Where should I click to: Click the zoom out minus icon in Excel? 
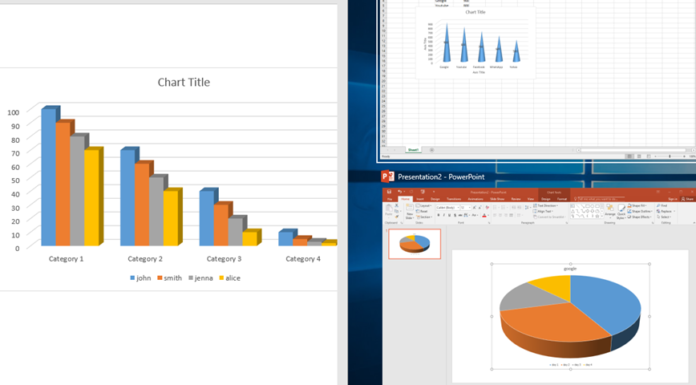[x=655, y=156]
